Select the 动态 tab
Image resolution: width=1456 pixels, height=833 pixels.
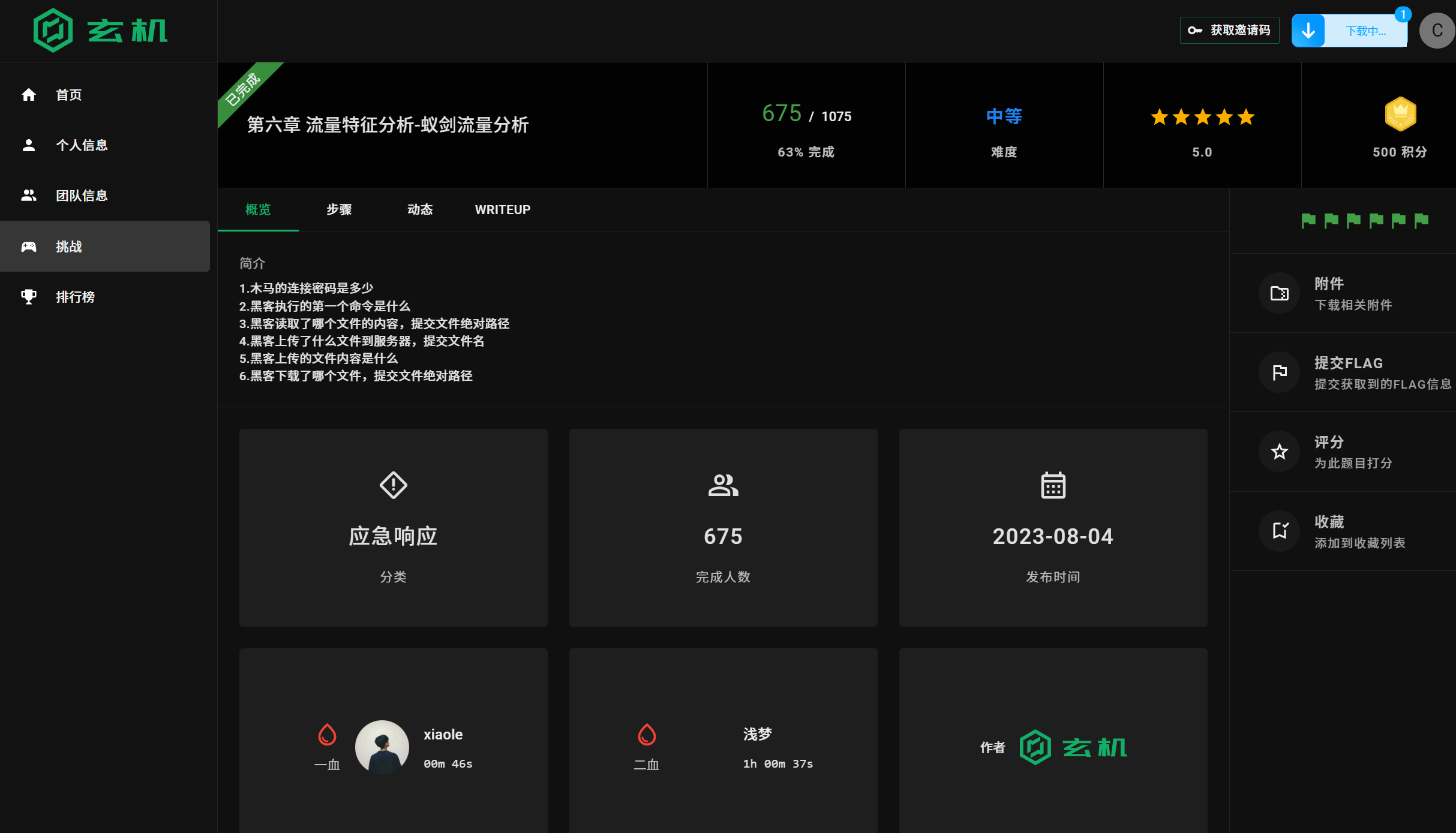pos(420,210)
